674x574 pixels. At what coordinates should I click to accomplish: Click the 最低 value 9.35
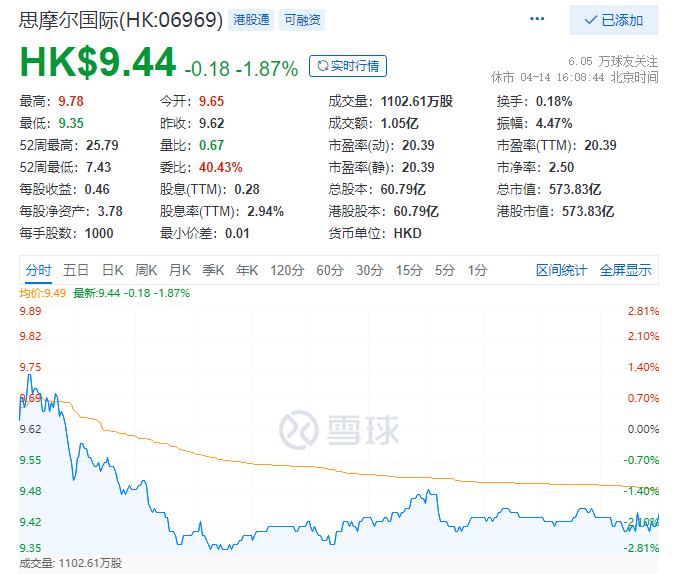coord(71,123)
